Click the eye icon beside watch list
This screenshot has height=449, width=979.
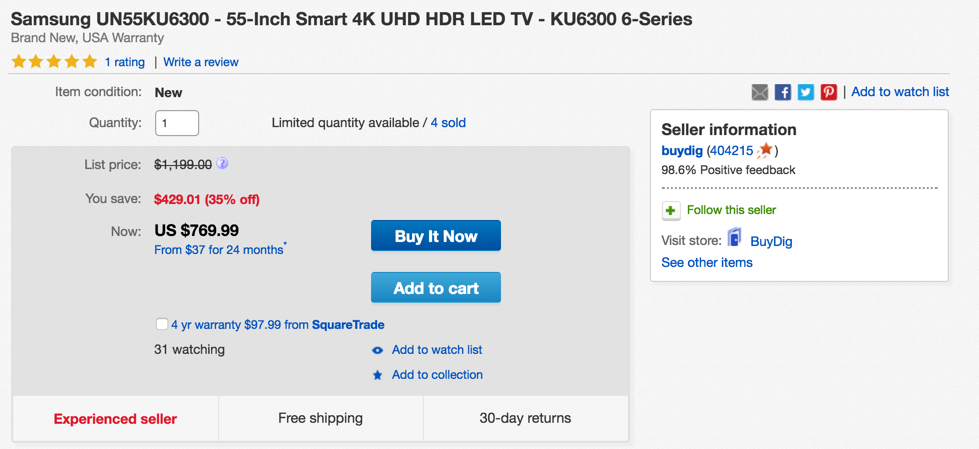(377, 351)
